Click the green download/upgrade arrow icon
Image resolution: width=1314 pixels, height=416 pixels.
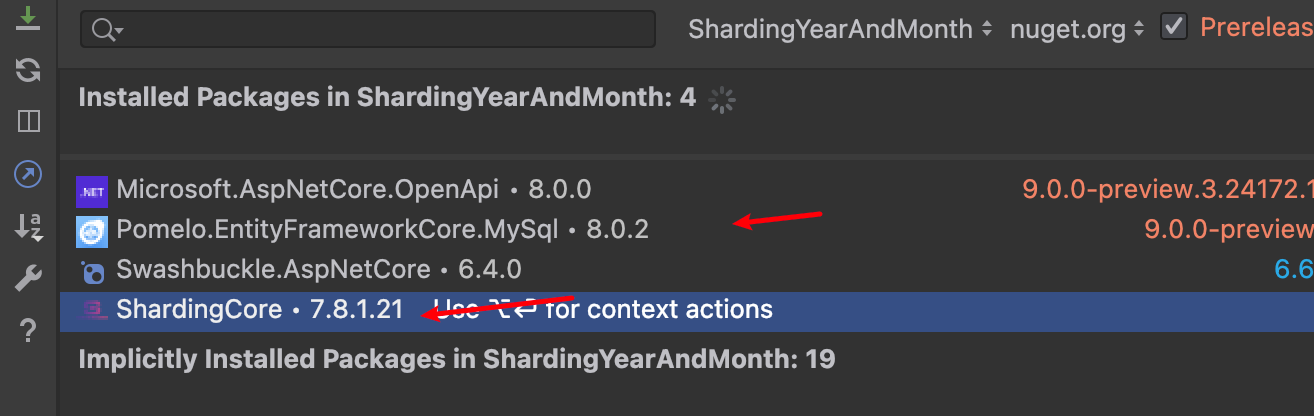(29, 18)
